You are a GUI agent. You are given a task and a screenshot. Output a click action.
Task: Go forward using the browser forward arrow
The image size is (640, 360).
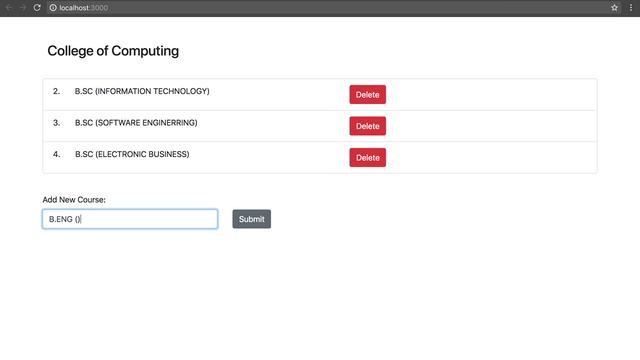coord(23,8)
